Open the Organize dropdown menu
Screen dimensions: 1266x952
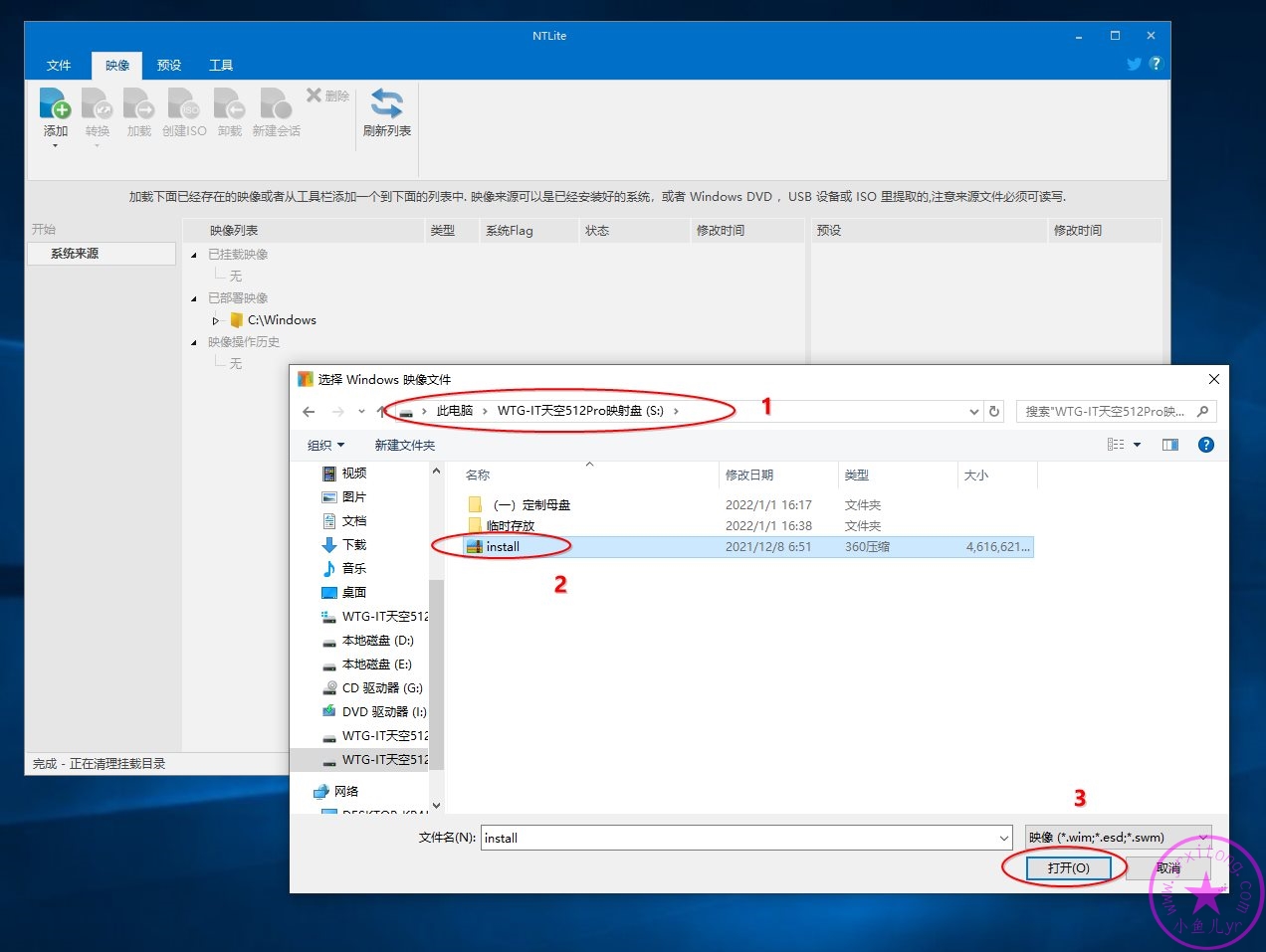point(325,445)
